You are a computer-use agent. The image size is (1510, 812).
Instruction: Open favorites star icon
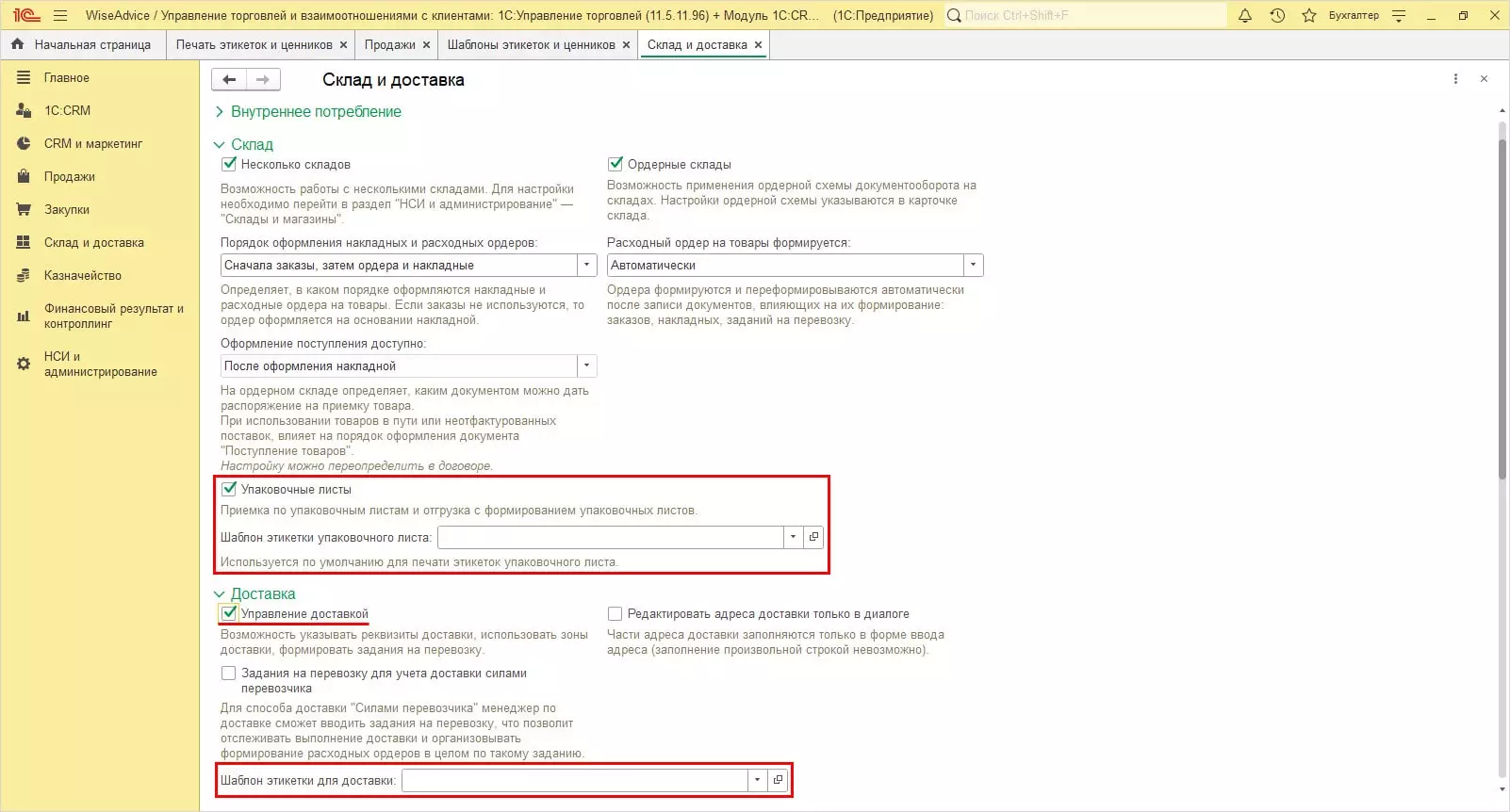click(1309, 15)
